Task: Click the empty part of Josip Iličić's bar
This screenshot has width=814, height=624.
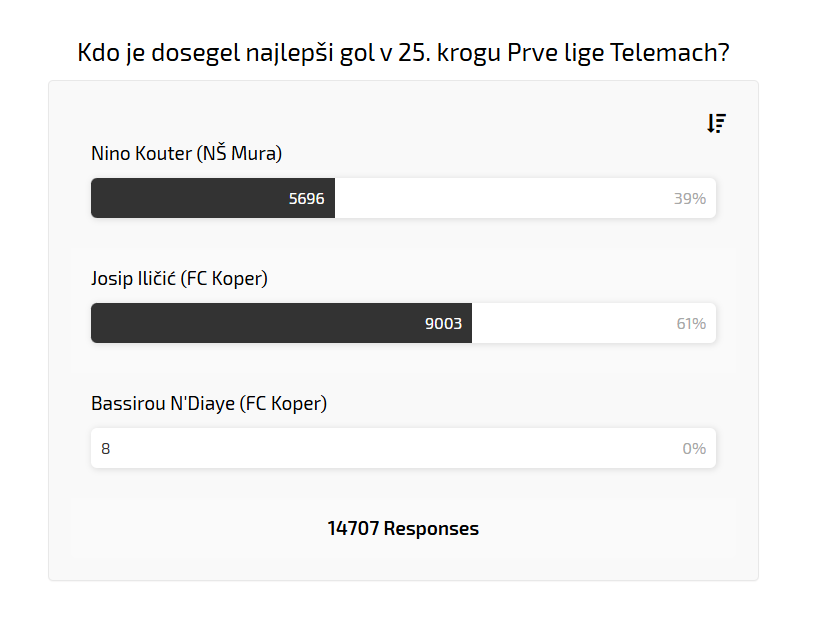Action: [x=570, y=323]
